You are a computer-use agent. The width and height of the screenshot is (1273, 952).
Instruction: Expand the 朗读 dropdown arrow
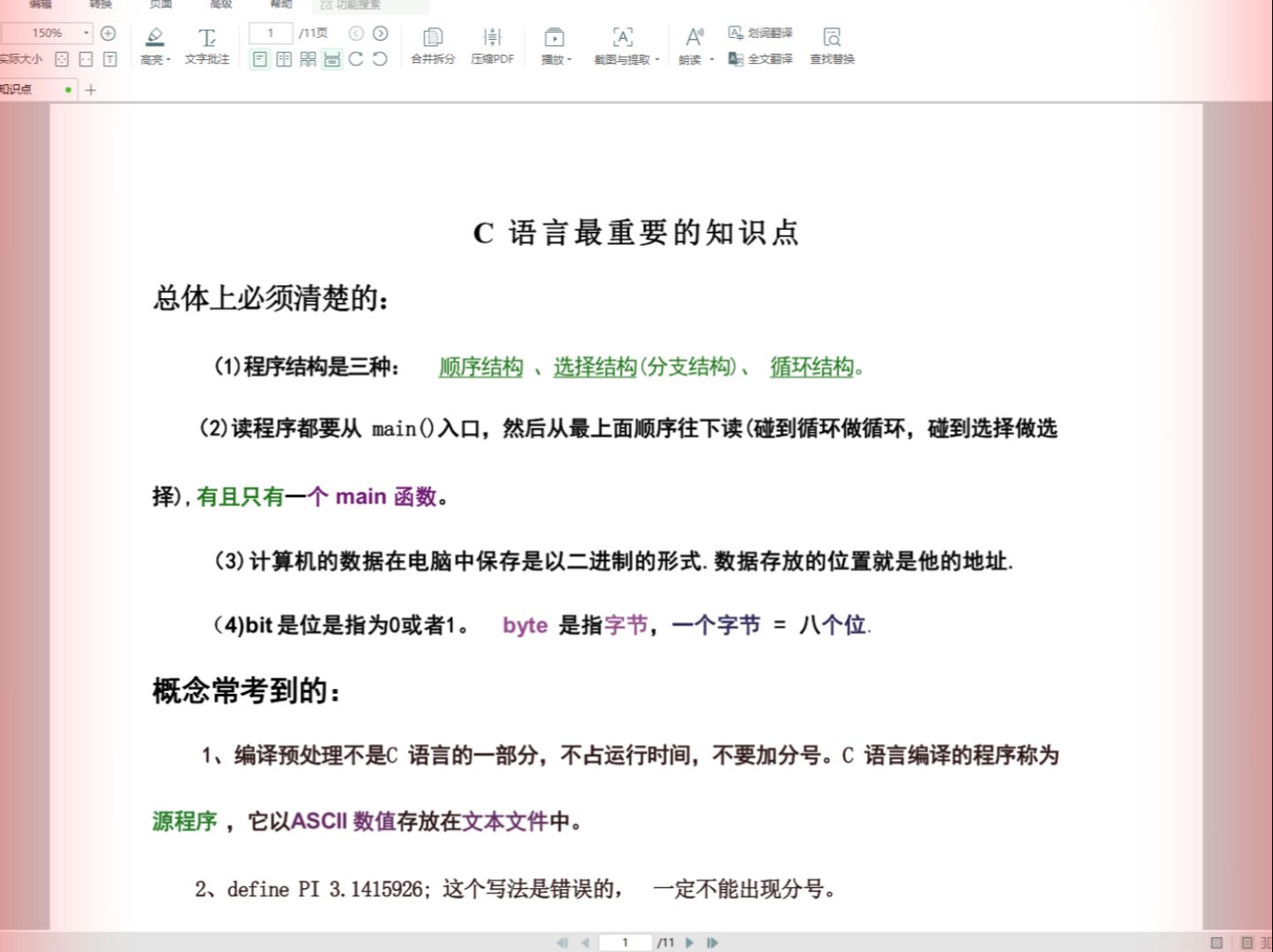click(x=711, y=60)
